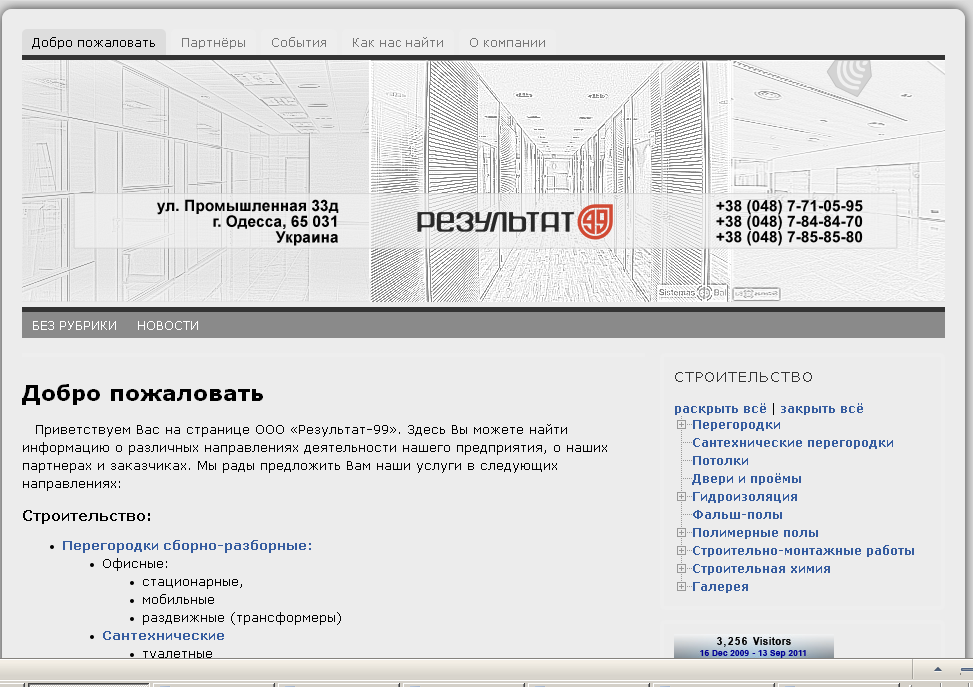Image resolution: width=973 pixels, height=687 pixels.
Task: Open the Полимерные полы sidebar link
Action: point(755,533)
